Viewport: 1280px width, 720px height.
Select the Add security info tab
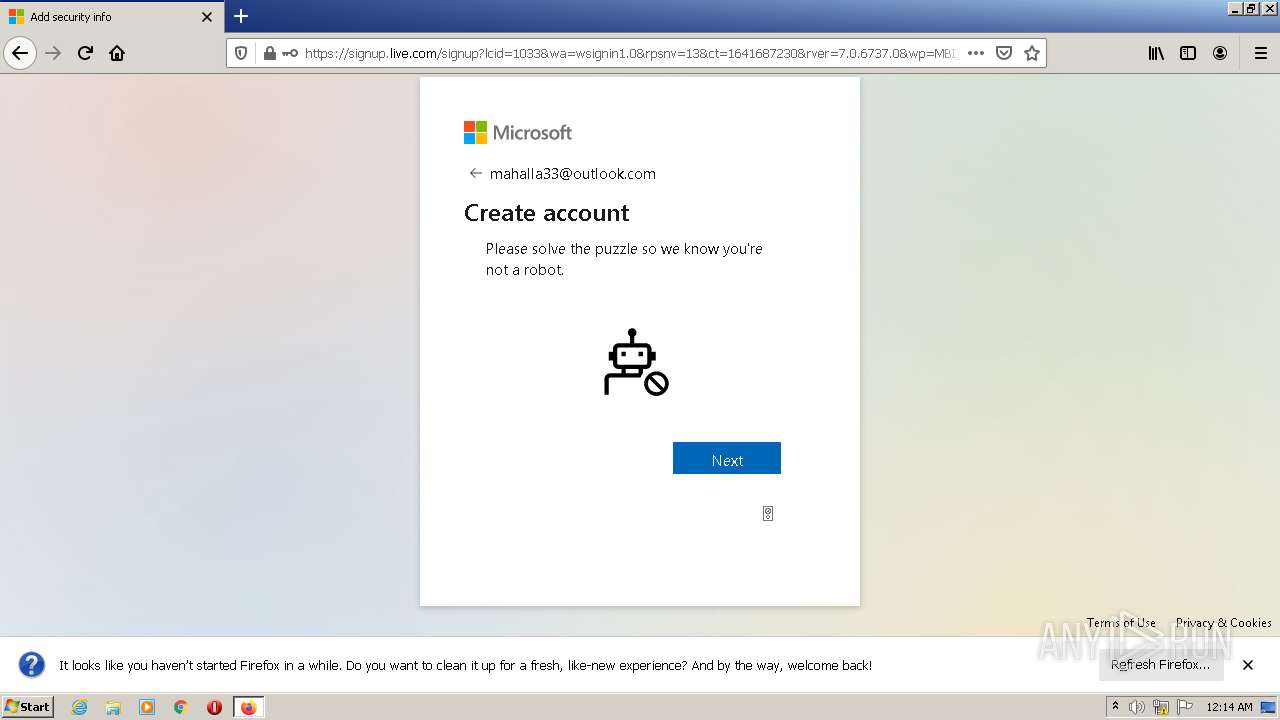pyautogui.click(x=112, y=17)
